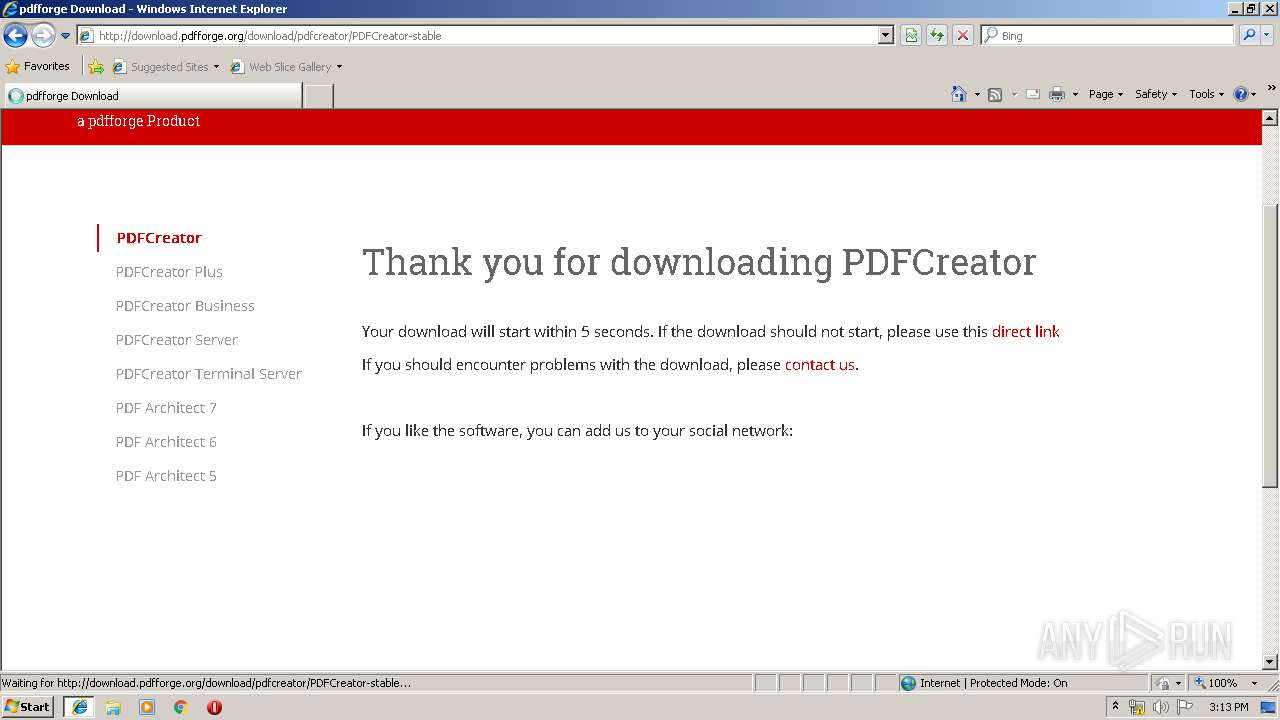The width and height of the screenshot is (1280, 720).
Task: Open Windows Explorer folder taskbar icon
Action: pyautogui.click(x=113, y=707)
